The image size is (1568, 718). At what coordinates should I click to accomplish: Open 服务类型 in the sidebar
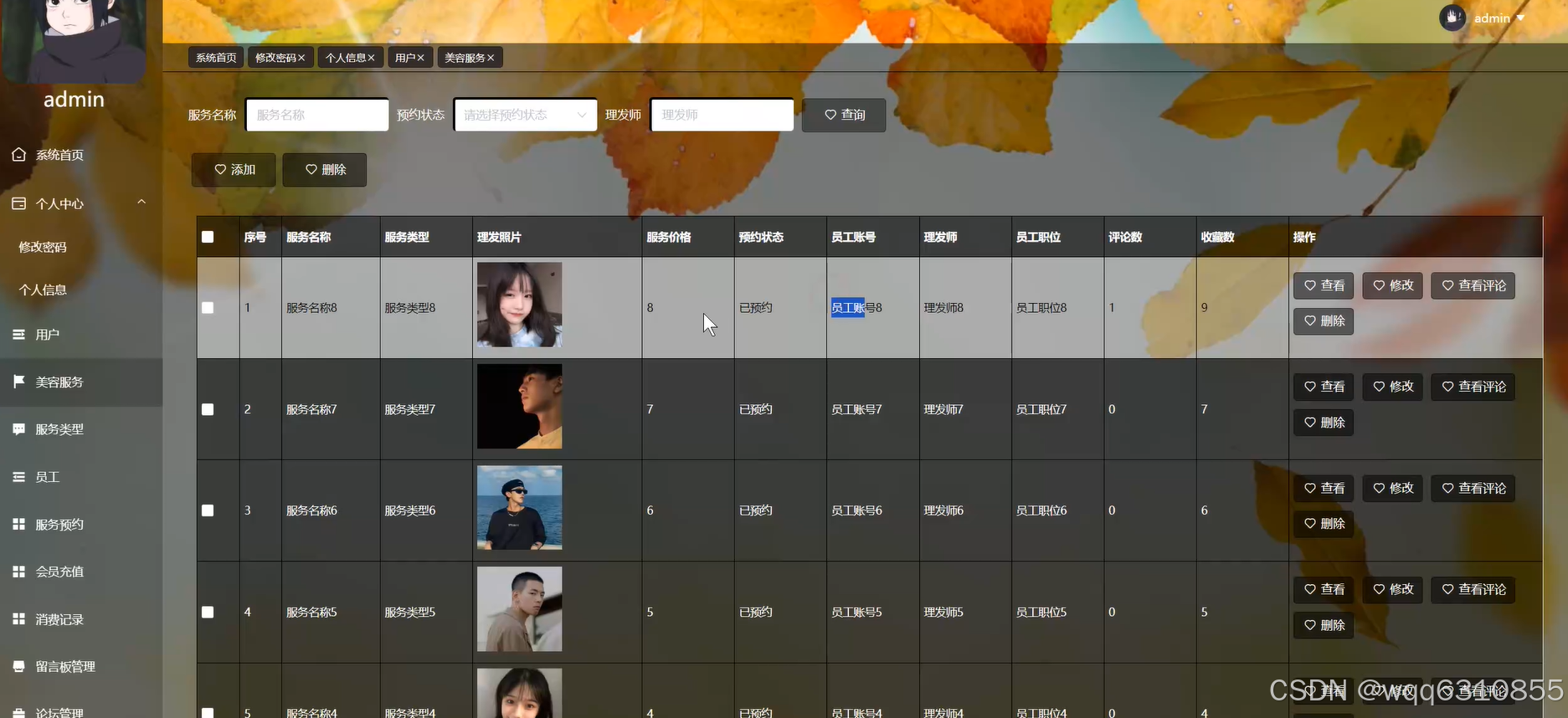(x=59, y=429)
